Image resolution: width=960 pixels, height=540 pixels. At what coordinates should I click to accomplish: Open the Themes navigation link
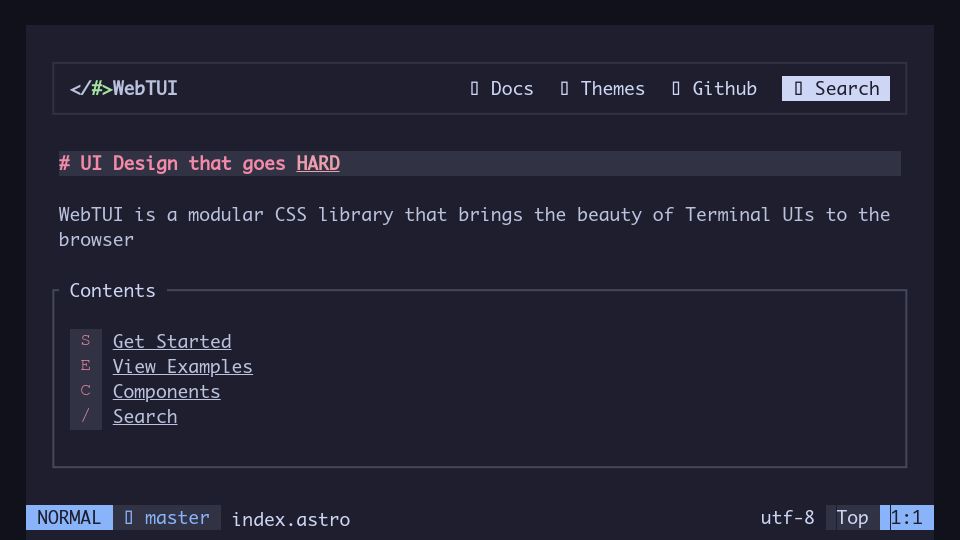[603, 89]
